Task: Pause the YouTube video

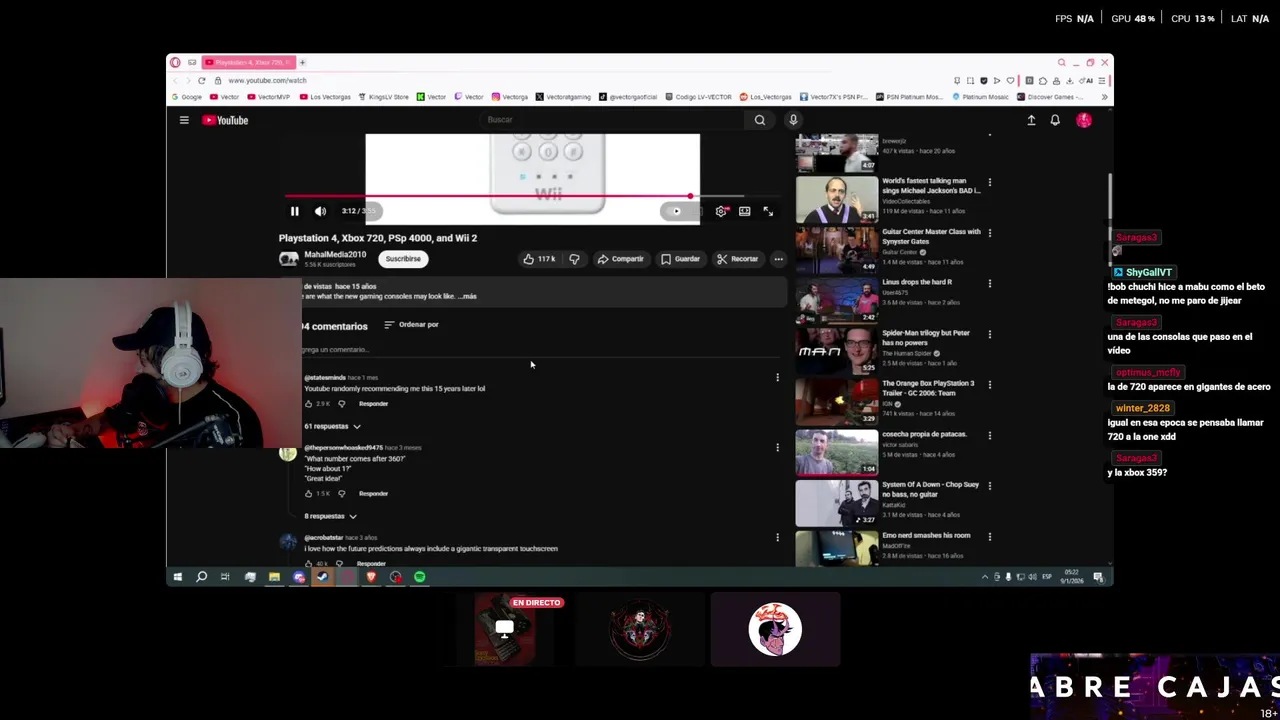Action: point(294,211)
